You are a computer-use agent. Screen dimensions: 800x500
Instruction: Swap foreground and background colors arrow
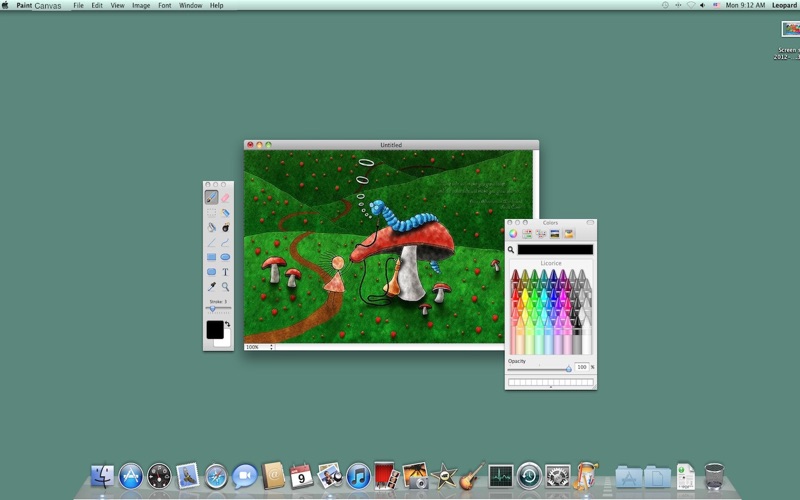point(228,324)
